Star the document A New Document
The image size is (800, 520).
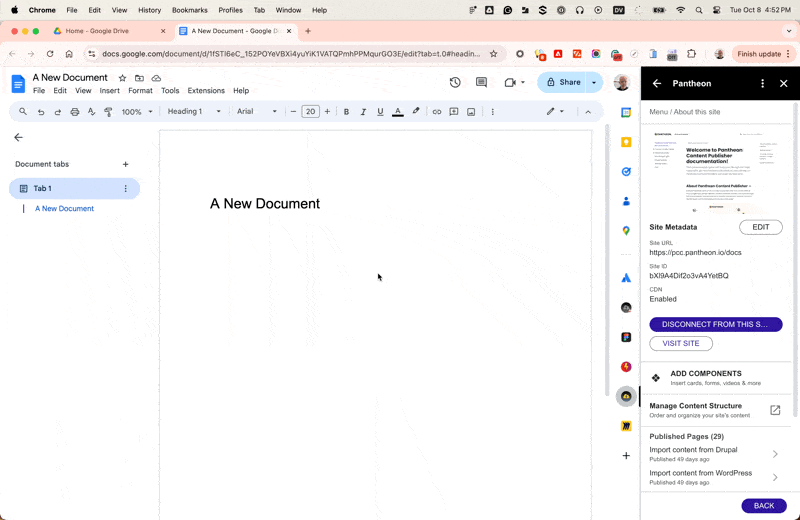pos(122,78)
